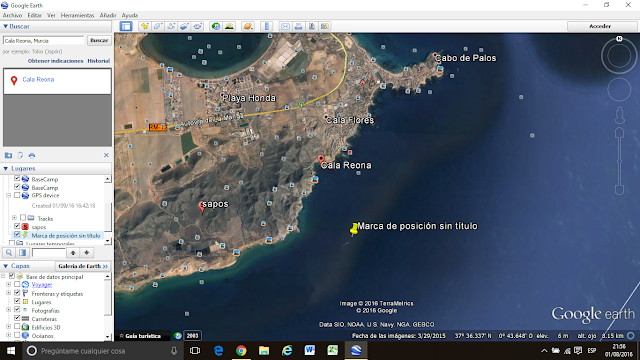Select the Add Path tool
The image size is (640, 360).
click(x=171, y=26)
